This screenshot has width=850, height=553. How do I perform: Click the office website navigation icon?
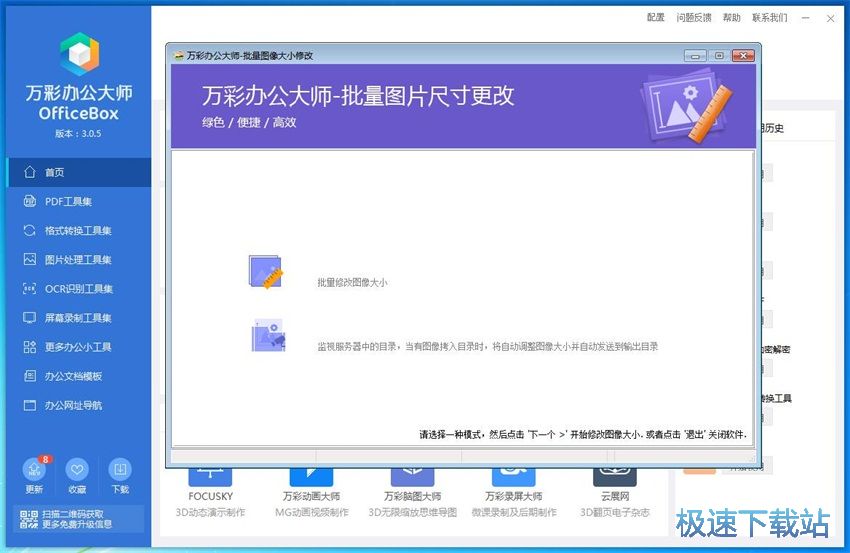(x=30, y=405)
